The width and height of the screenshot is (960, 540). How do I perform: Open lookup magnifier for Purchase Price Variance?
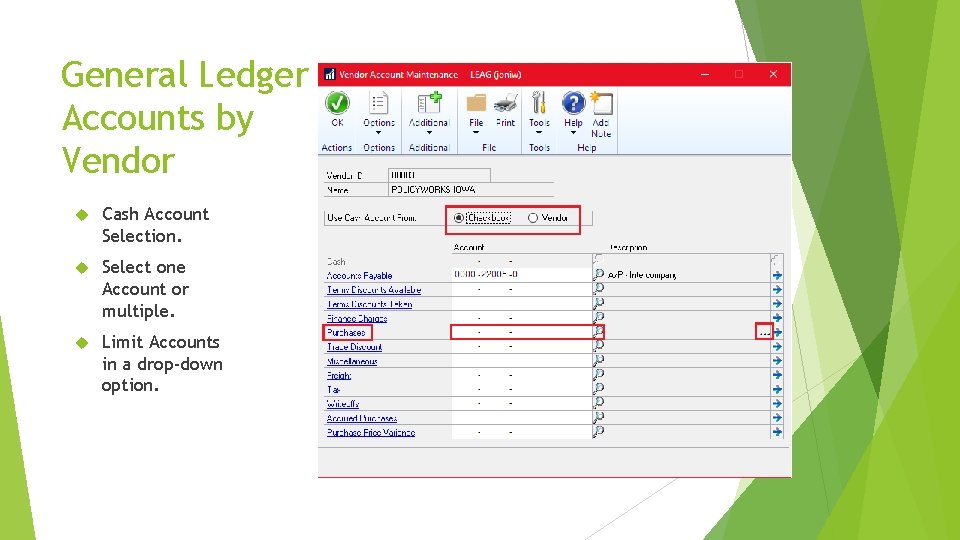pyautogui.click(x=598, y=431)
